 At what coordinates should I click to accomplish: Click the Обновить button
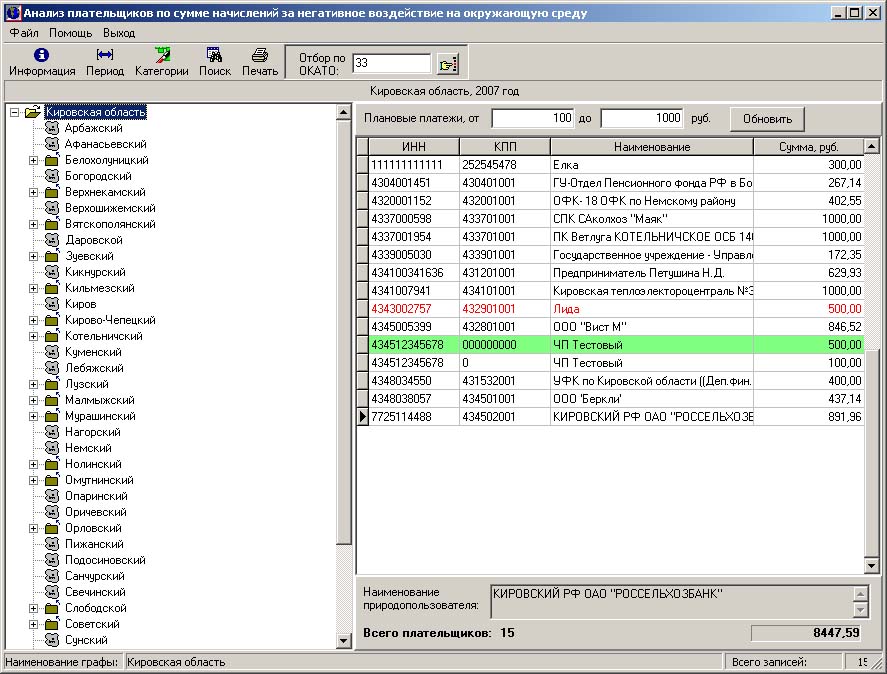(767, 119)
